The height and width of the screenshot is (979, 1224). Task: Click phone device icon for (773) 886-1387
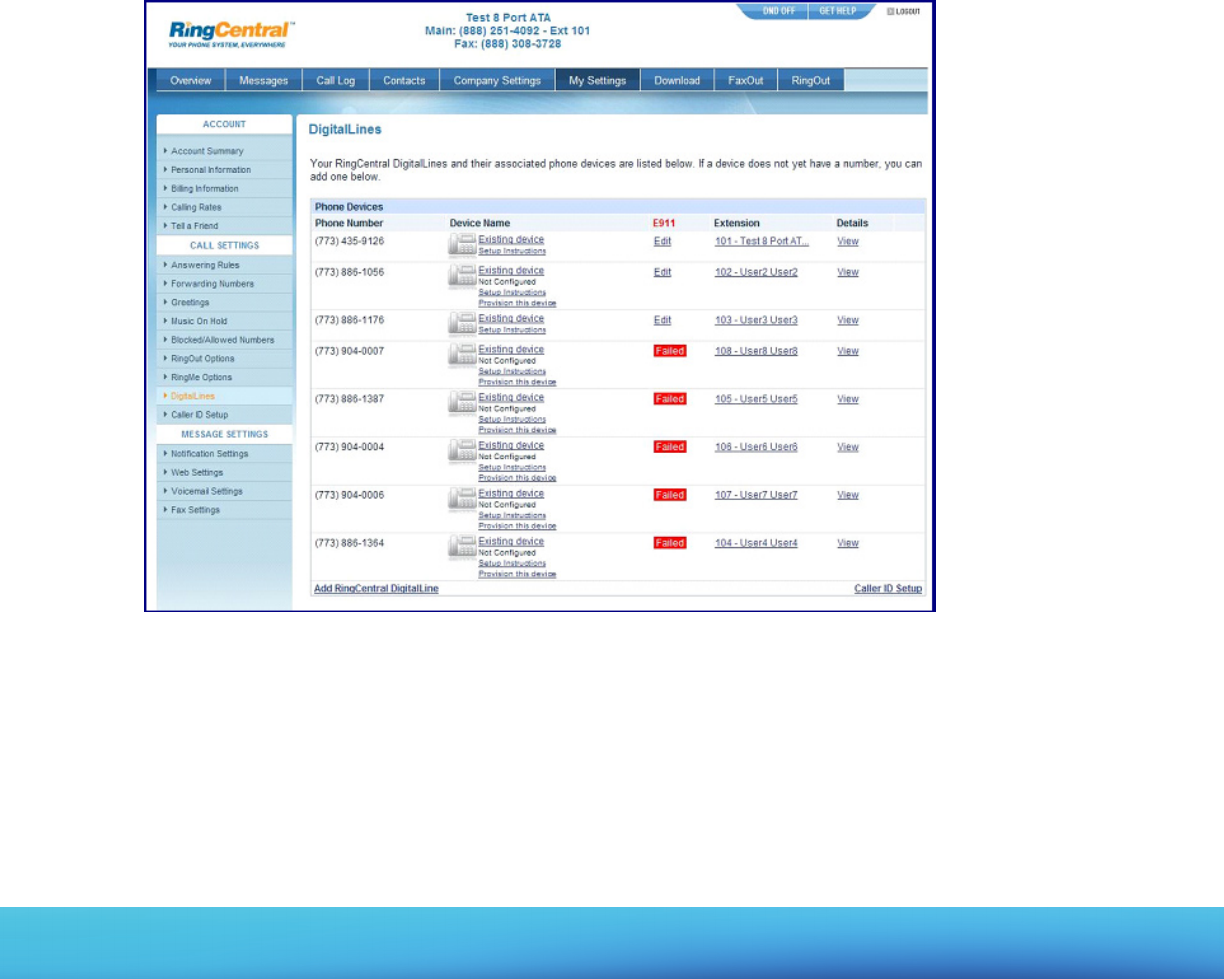click(462, 403)
